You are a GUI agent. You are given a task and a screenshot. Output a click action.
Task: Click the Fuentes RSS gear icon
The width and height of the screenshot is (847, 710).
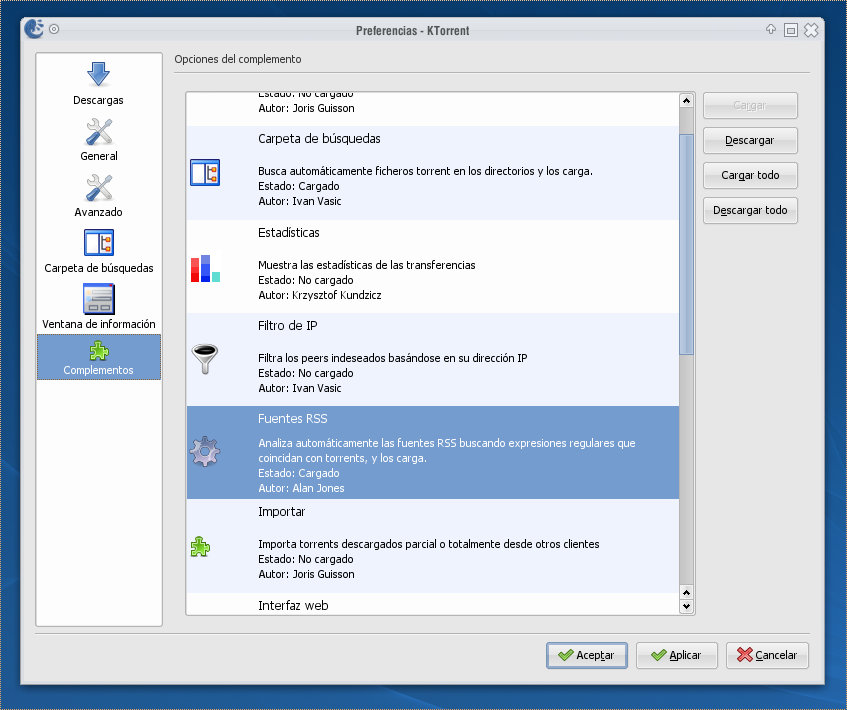(x=205, y=452)
